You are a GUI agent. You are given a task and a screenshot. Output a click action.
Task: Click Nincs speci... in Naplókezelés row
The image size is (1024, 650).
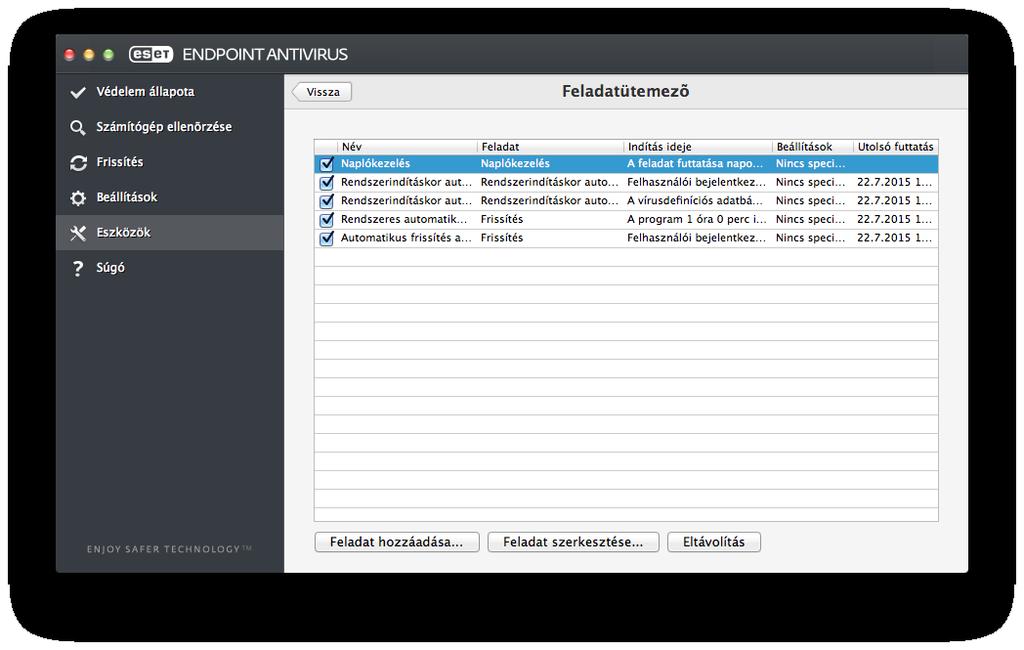coord(810,164)
